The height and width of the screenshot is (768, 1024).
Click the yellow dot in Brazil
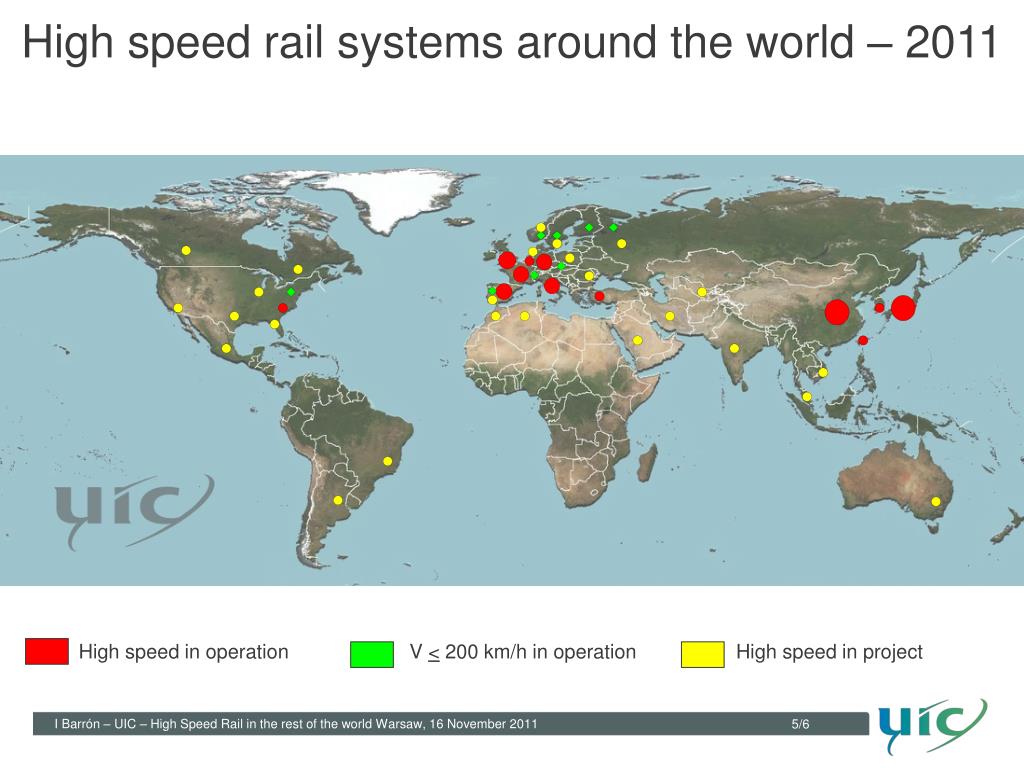pyautogui.click(x=387, y=461)
